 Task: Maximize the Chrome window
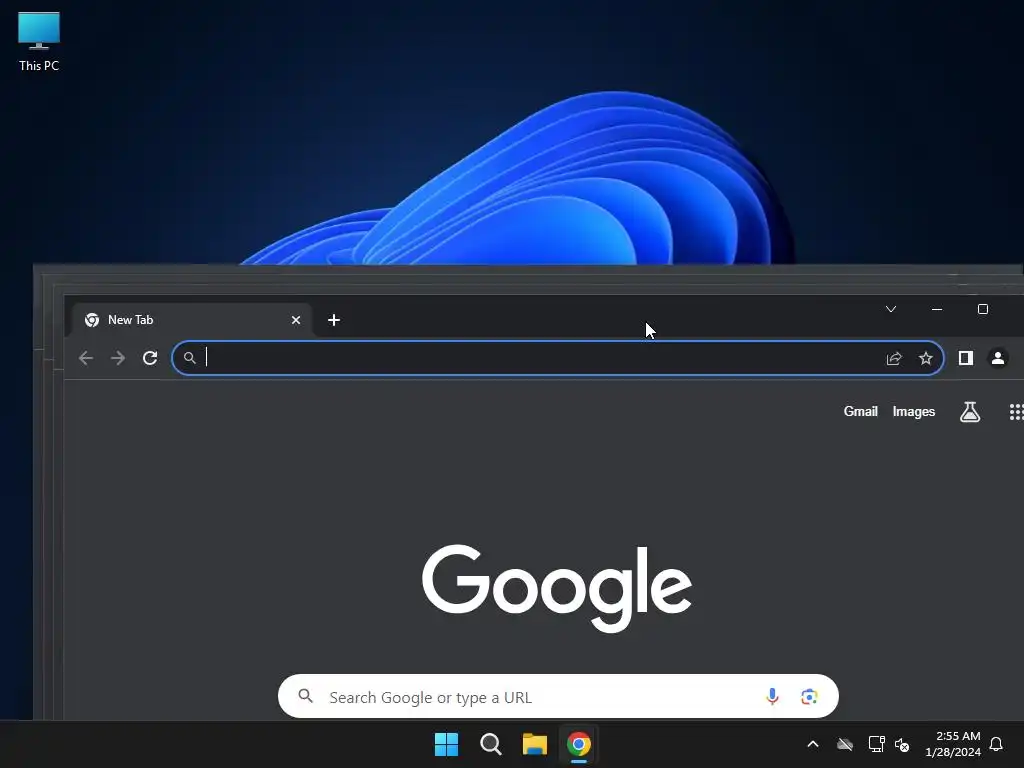click(983, 309)
